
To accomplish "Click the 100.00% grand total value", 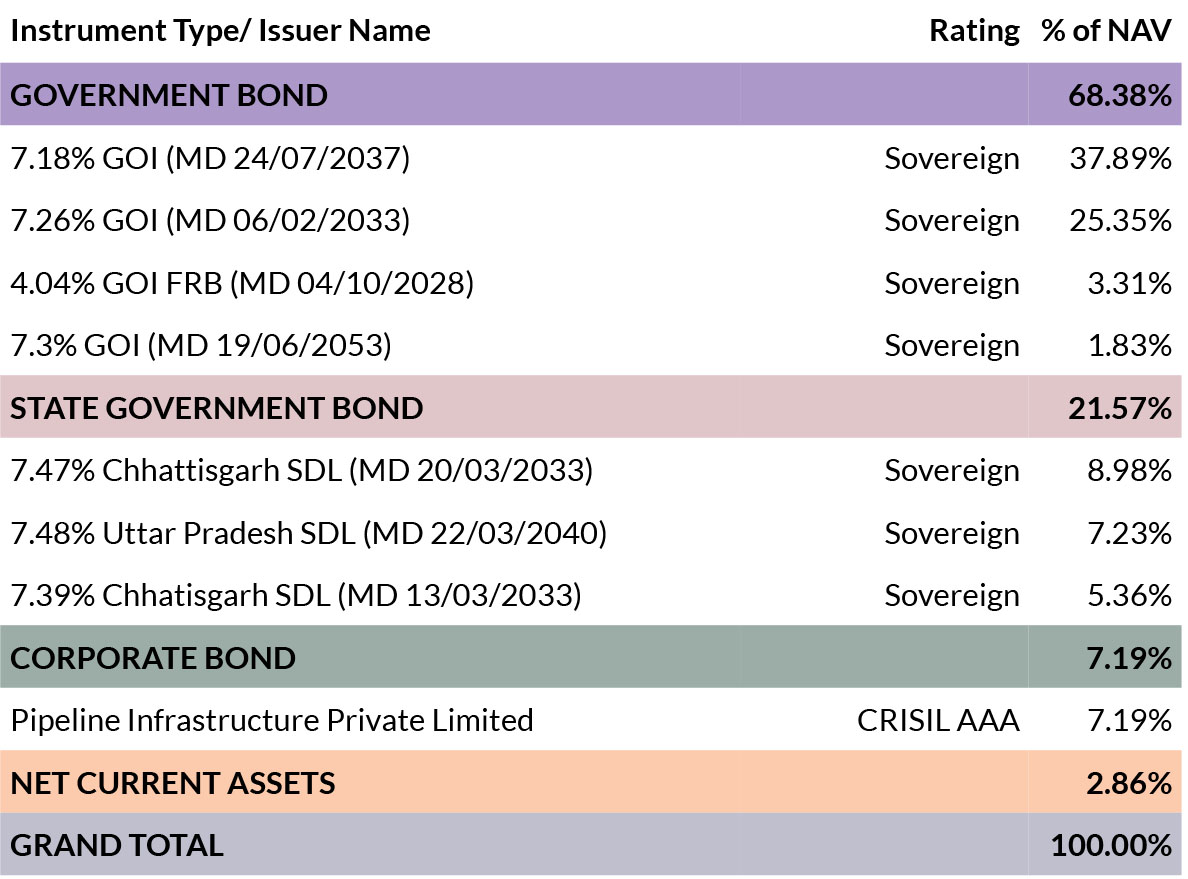I will click(x=1111, y=846).
